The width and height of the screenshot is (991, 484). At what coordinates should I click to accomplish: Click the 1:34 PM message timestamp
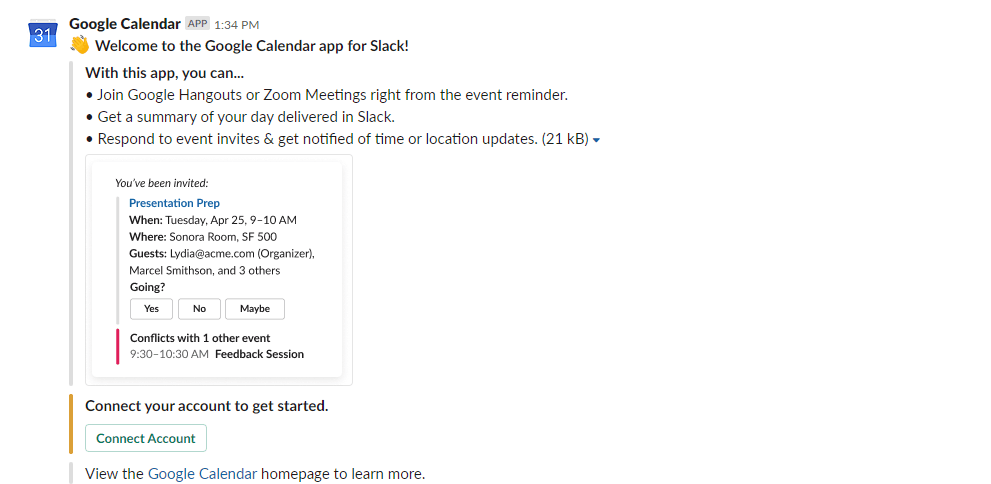point(236,24)
